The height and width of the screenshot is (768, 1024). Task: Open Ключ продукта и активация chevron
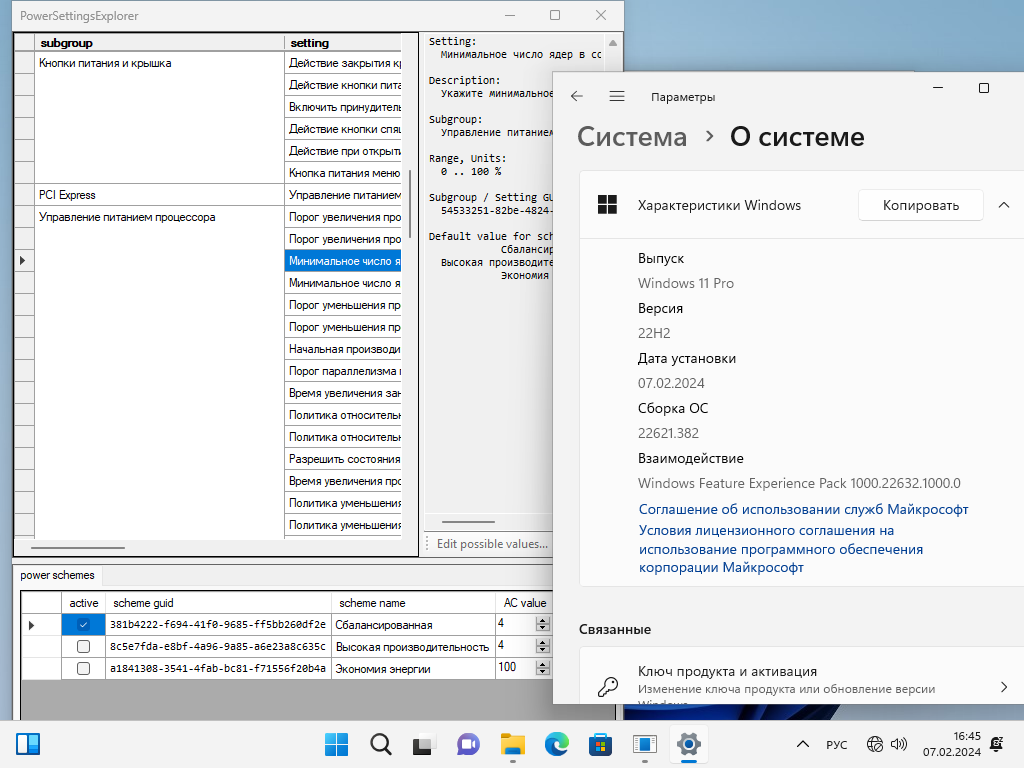1004,686
